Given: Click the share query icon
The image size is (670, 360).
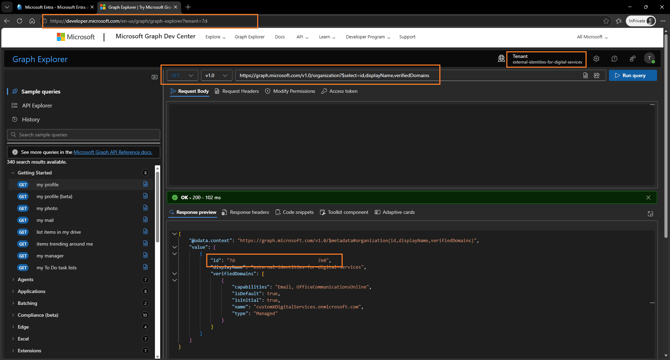Looking at the screenshot, I should [597, 76].
